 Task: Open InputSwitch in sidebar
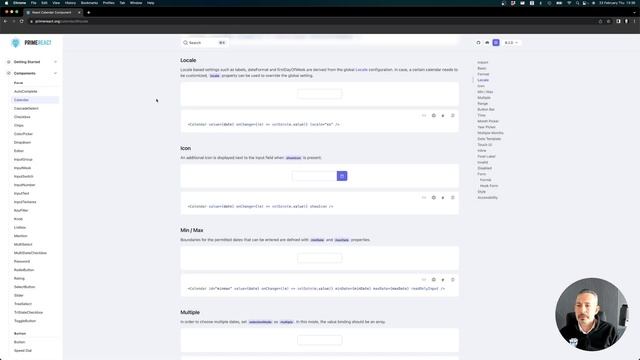pyautogui.click(x=24, y=176)
